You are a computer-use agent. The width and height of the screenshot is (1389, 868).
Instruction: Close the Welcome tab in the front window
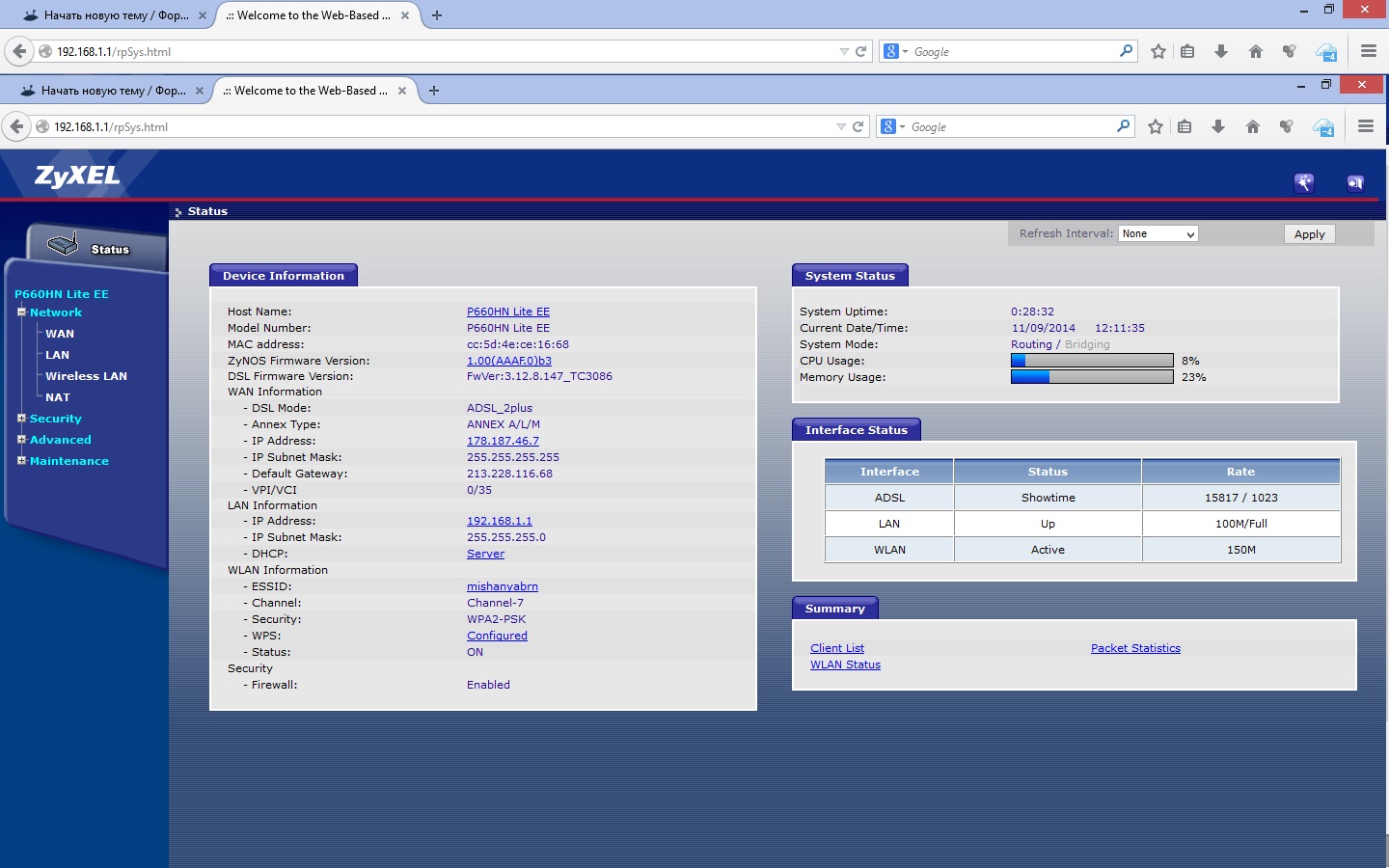402,91
